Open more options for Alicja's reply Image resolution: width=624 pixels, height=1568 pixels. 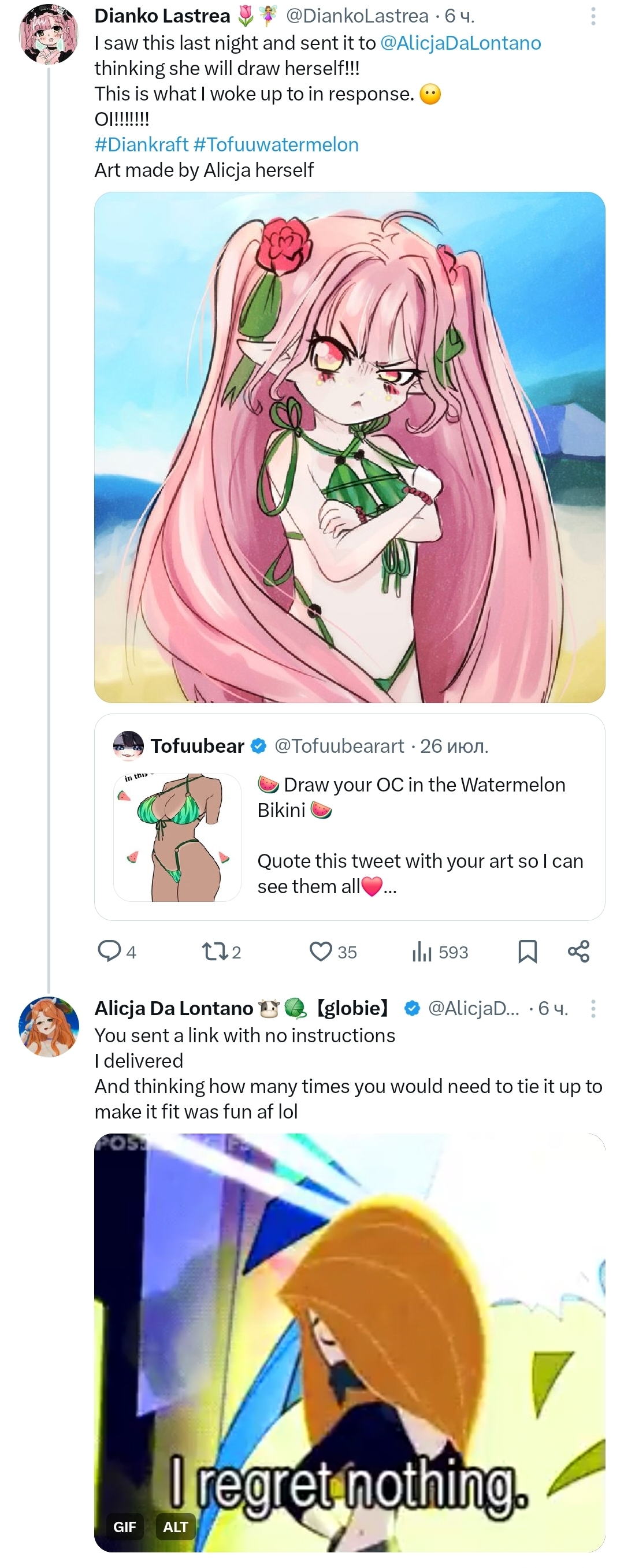click(592, 1009)
